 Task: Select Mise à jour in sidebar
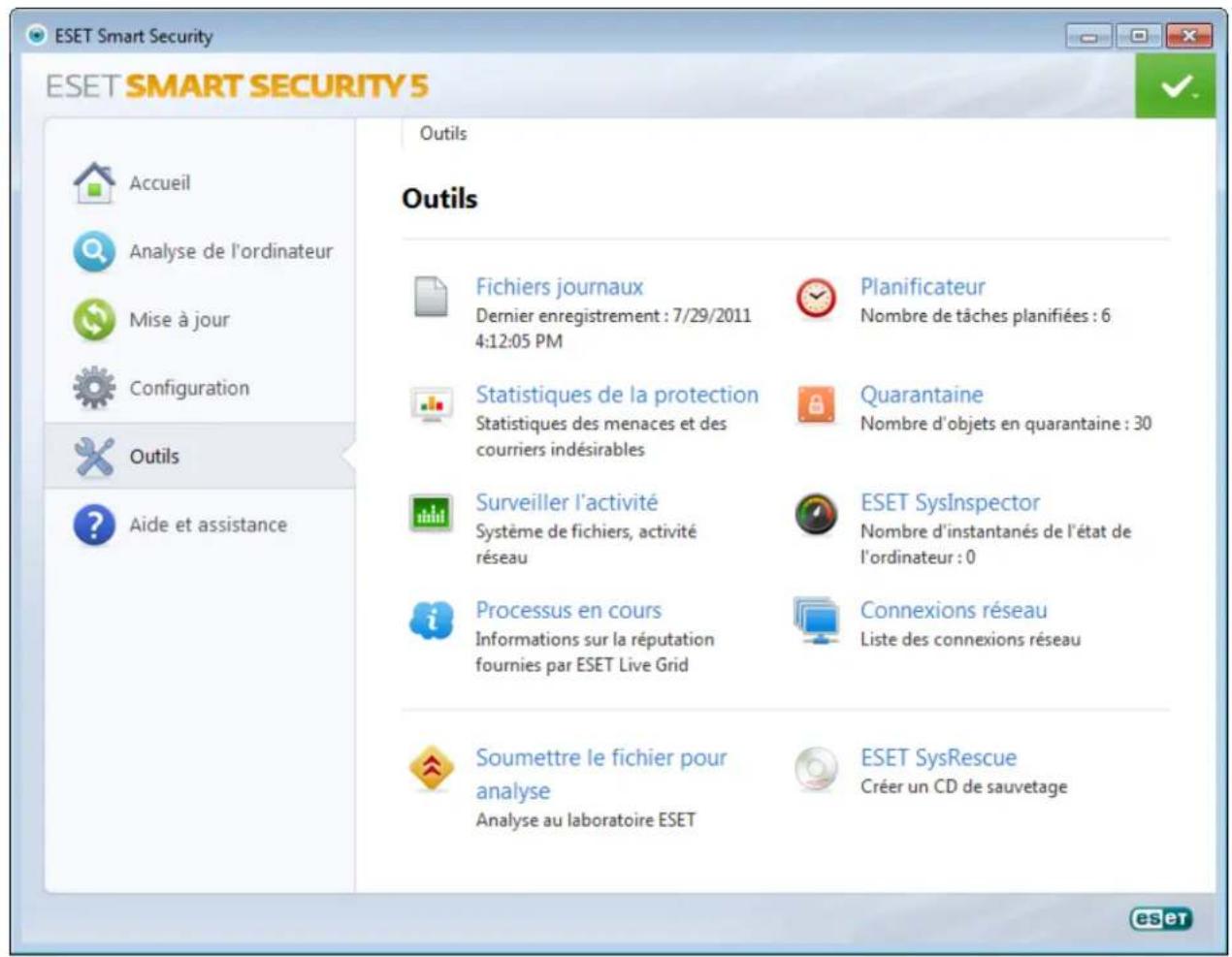179,320
